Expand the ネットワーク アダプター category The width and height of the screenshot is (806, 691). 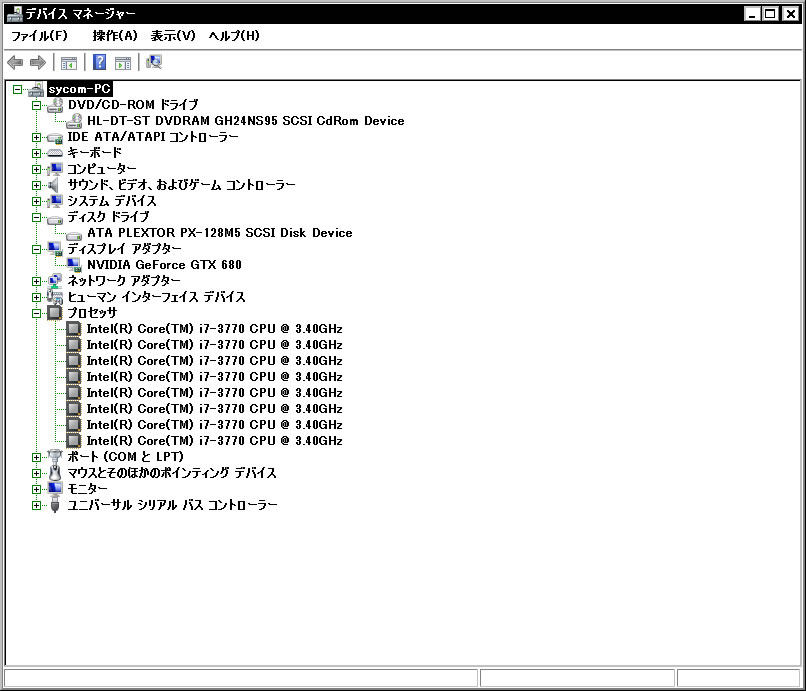(x=37, y=281)
